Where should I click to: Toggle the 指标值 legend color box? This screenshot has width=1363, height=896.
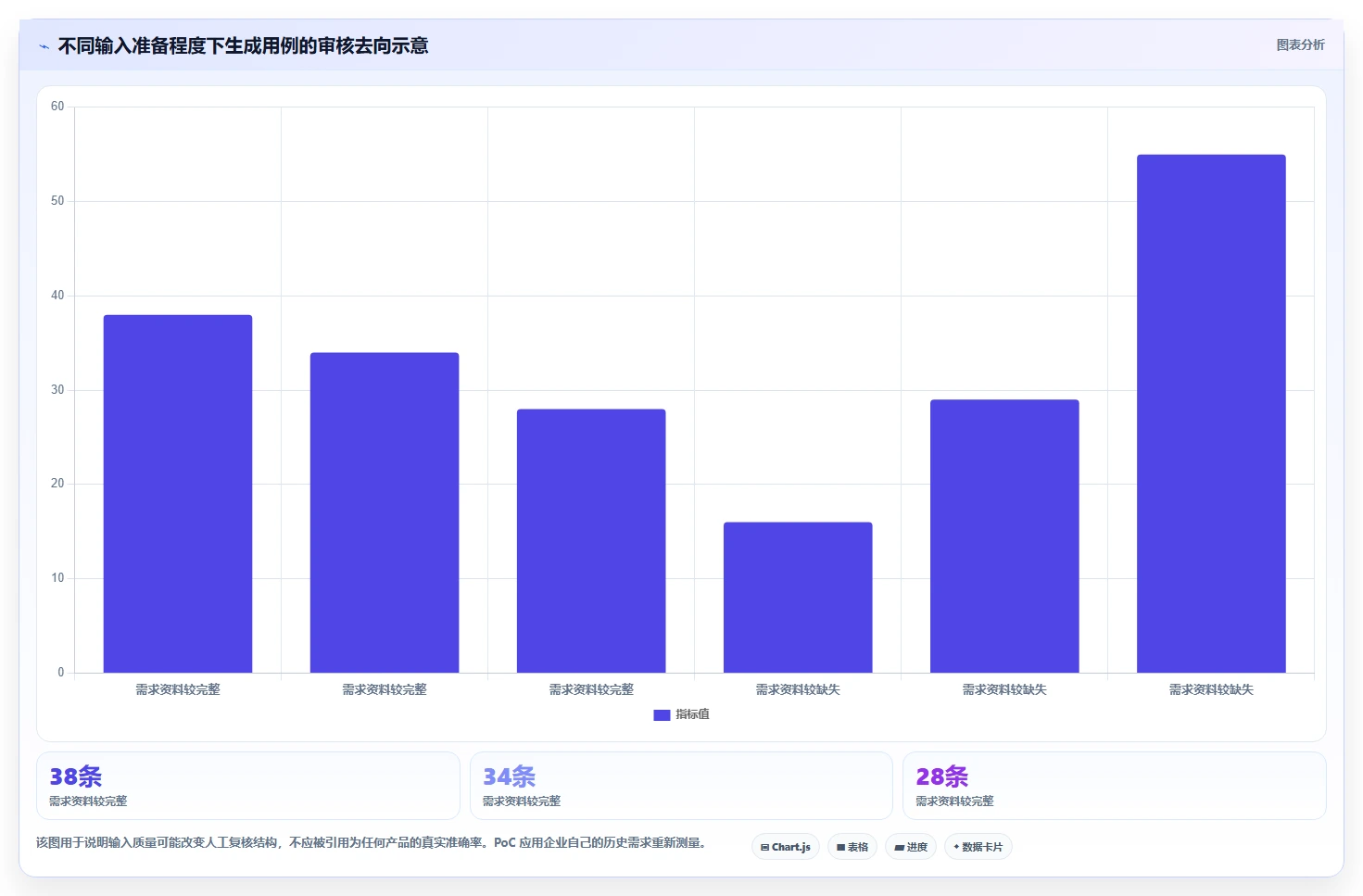click(x=662, y=715)
